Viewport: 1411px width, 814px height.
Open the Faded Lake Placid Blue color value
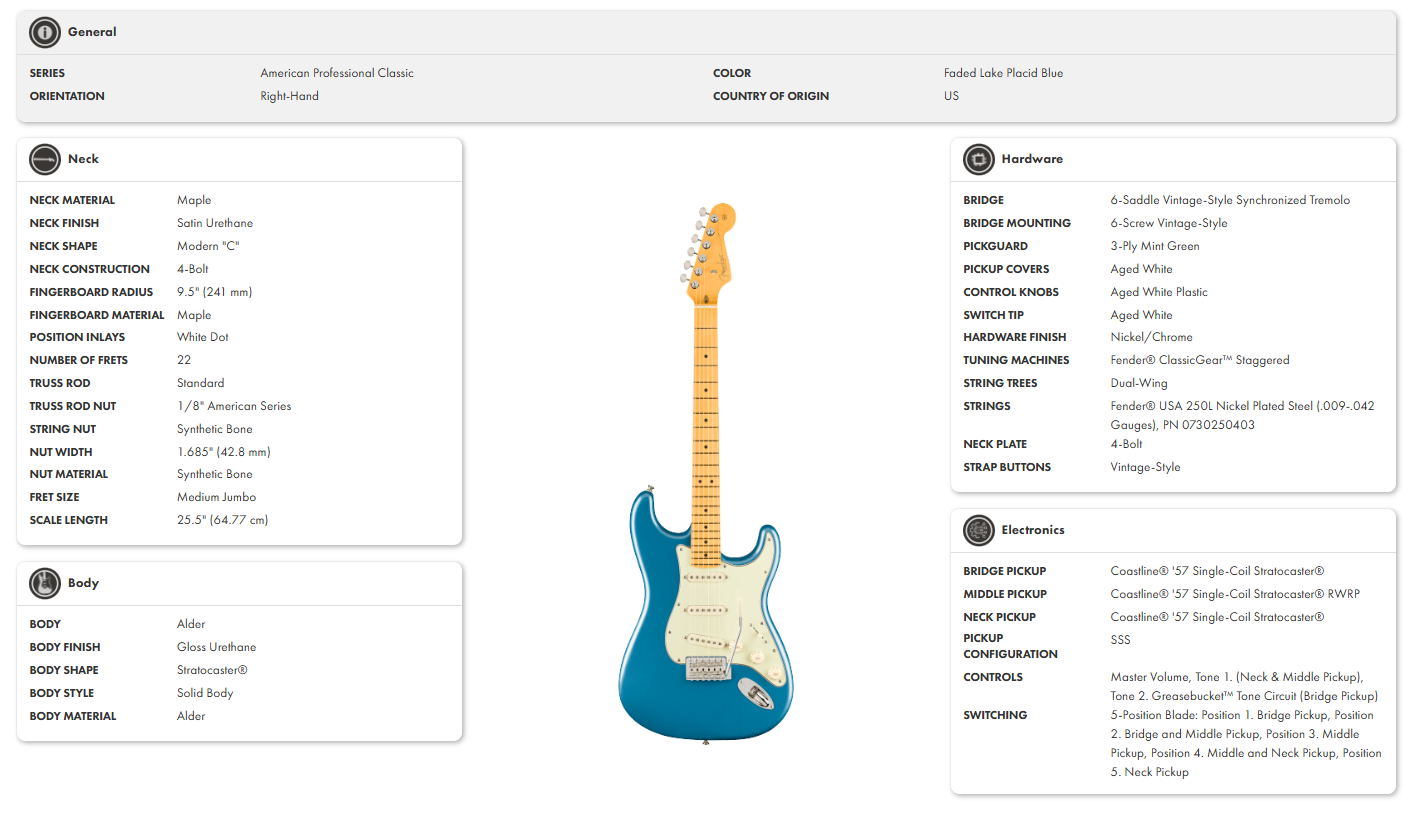pos(1003,72)
